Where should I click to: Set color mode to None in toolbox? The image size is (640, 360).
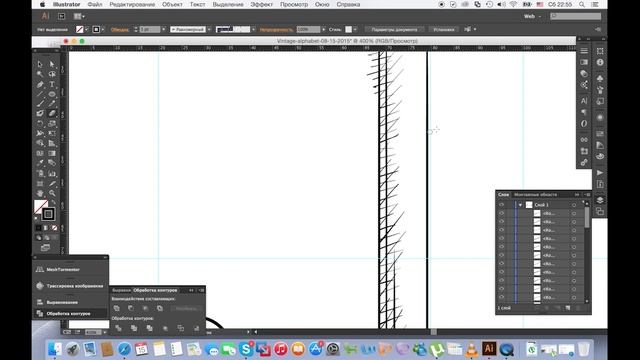coord(54,228)
